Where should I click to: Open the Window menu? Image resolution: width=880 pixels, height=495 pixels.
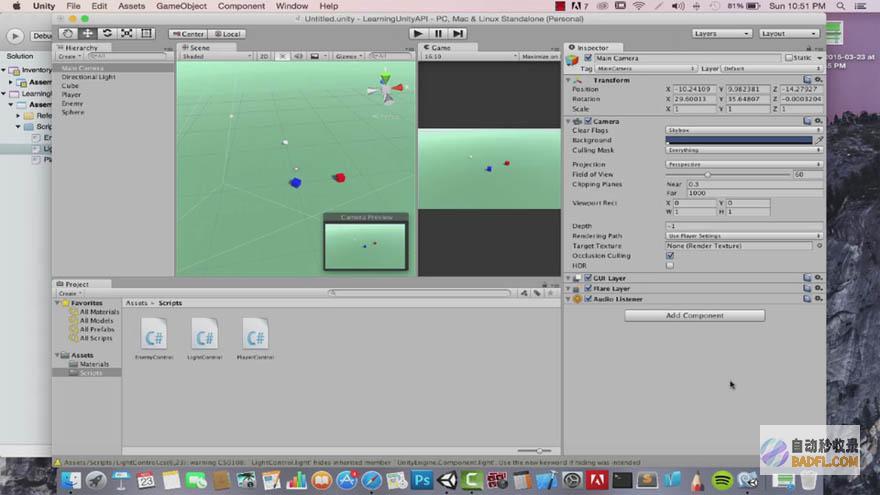[292, 6]
